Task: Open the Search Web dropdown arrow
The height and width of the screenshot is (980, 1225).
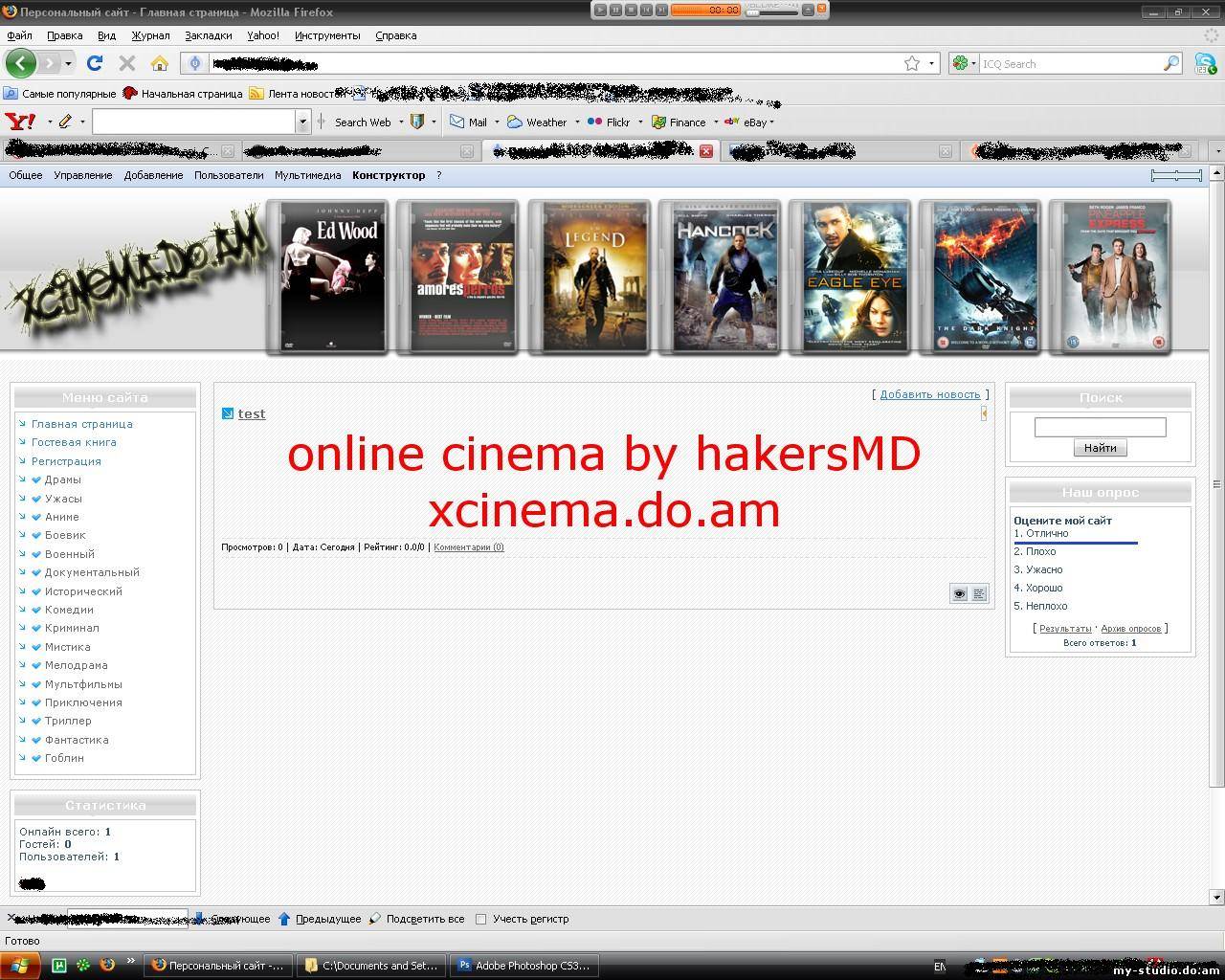Action: (401, 122)
